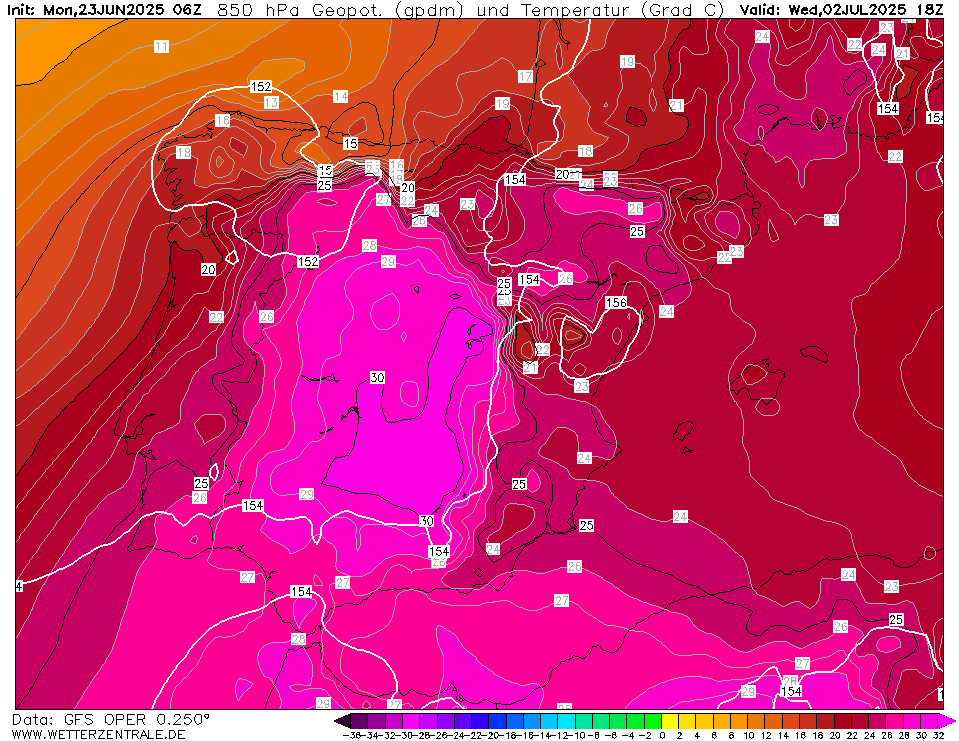Pick the bright green swatch between -2 and 0
Image resolution: width=959 pixels, height=741 pixels.
653,721
